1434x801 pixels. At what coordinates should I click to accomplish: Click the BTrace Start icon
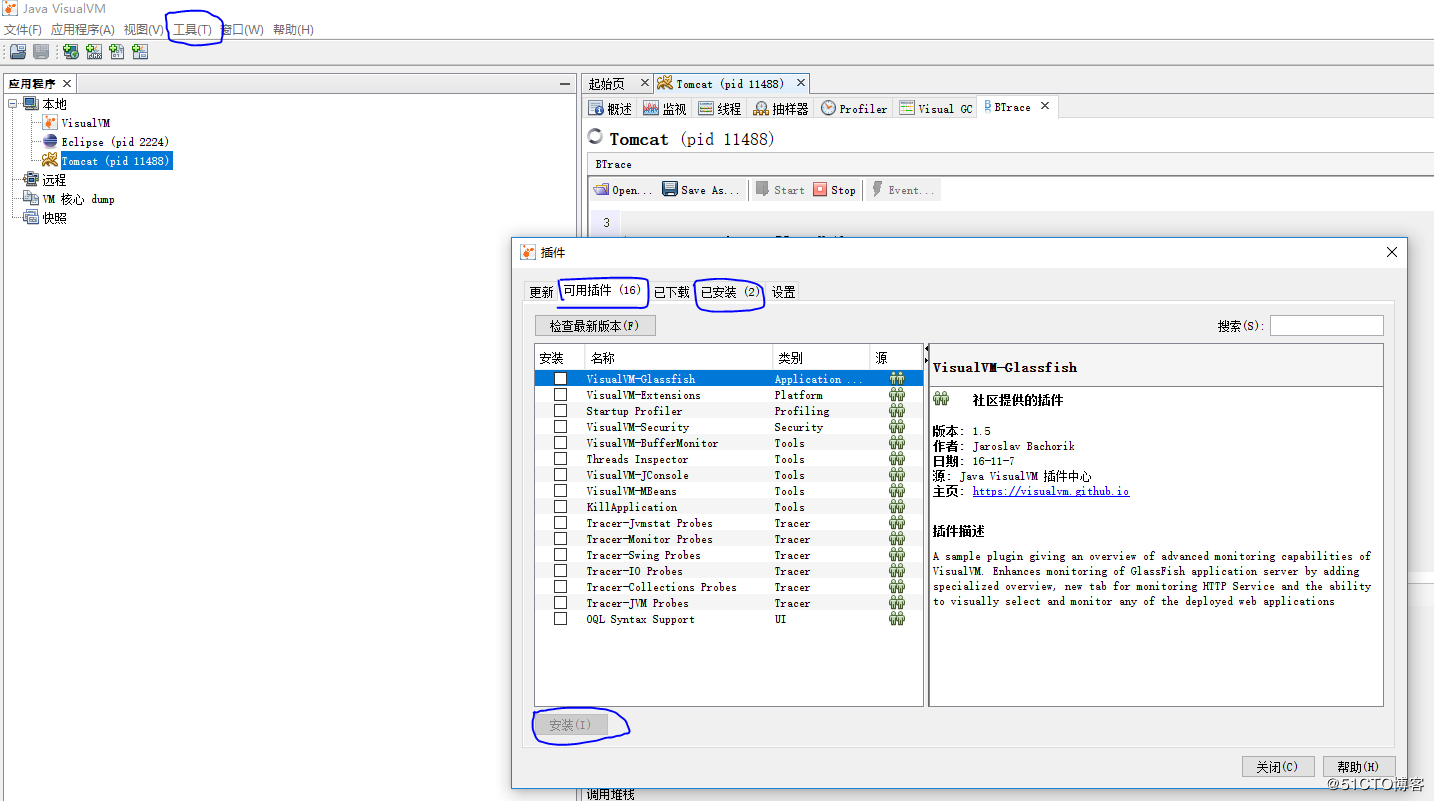click(x=762, y=189)
